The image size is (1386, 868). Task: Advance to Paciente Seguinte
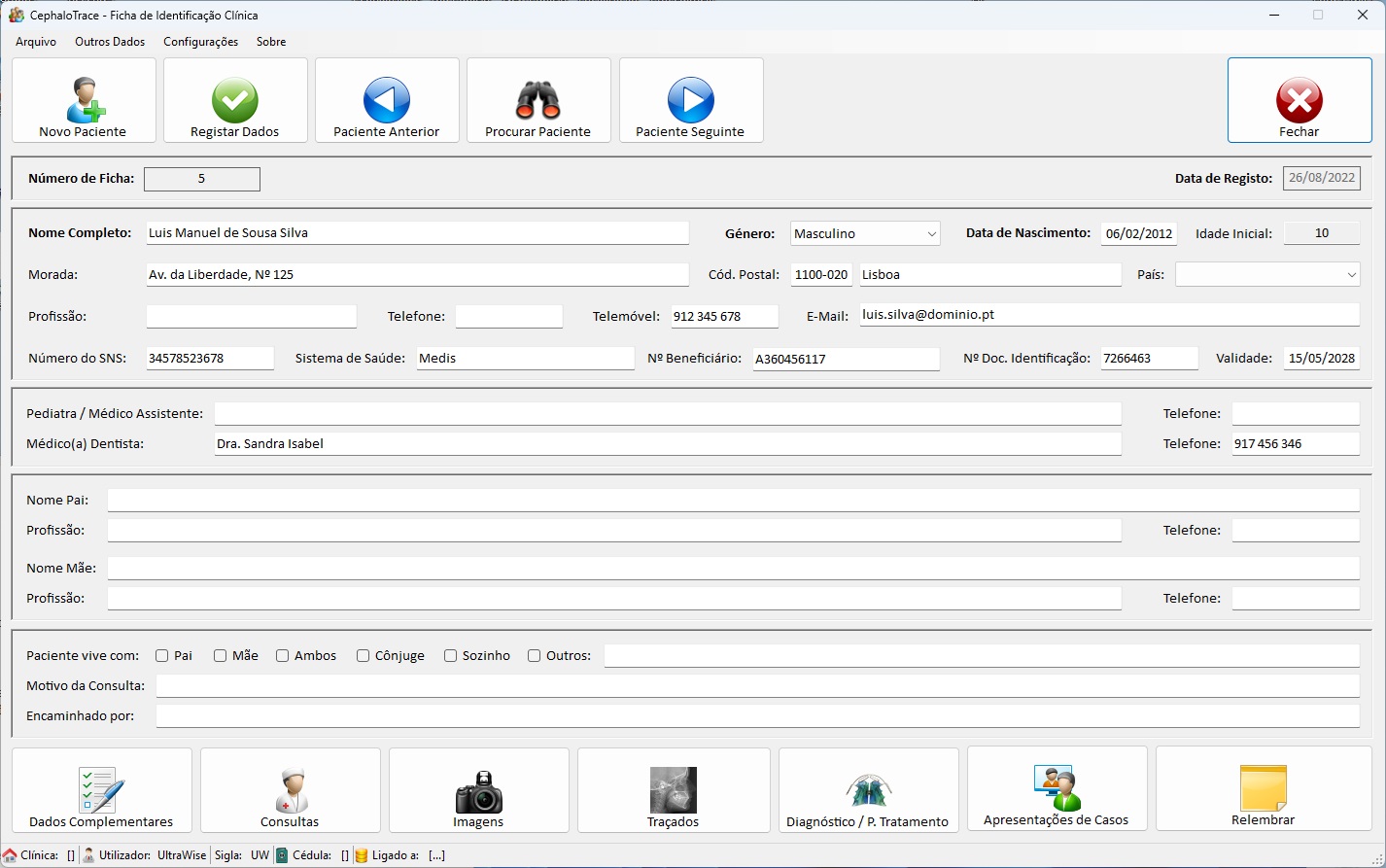pos(690,100)
